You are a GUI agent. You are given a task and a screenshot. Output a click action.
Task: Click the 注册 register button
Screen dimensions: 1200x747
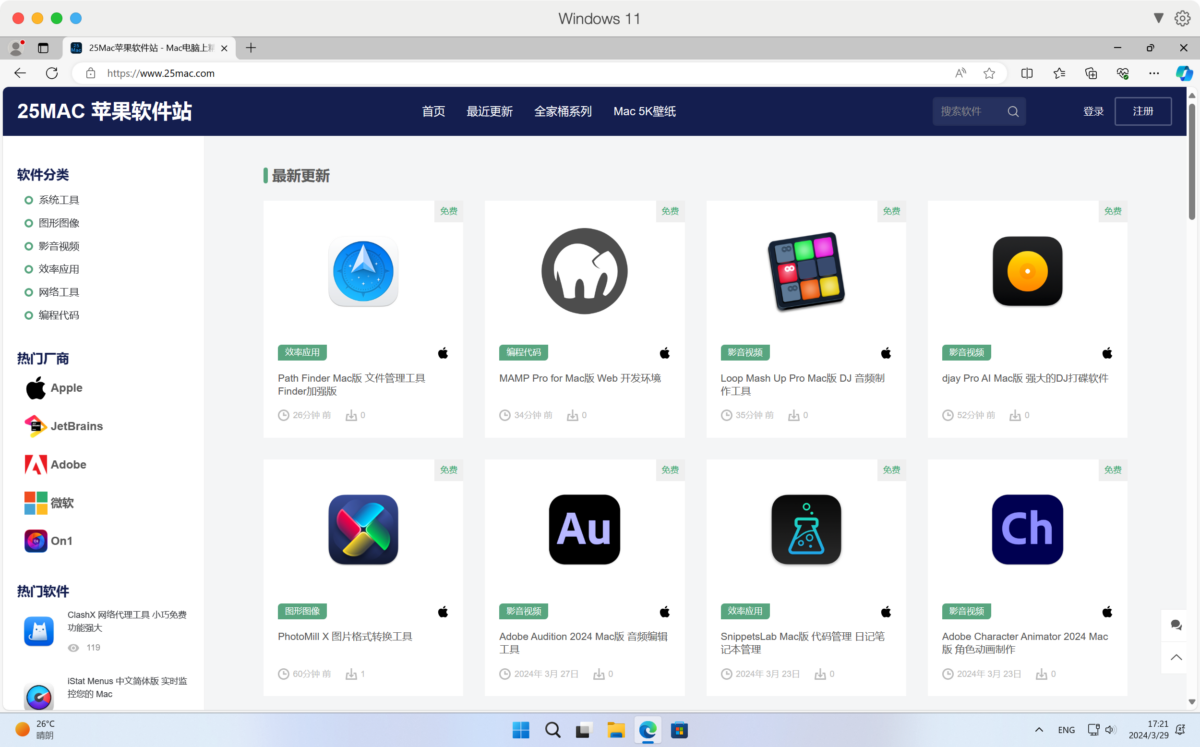[1143, 112]
